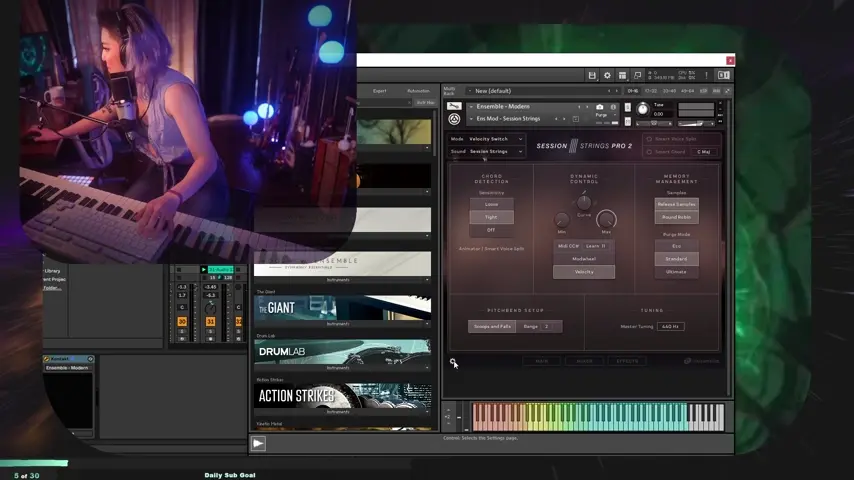Screen dimensions: 854x480
Task: Select Ultimate purge mode
Action: tap(676, 272)
